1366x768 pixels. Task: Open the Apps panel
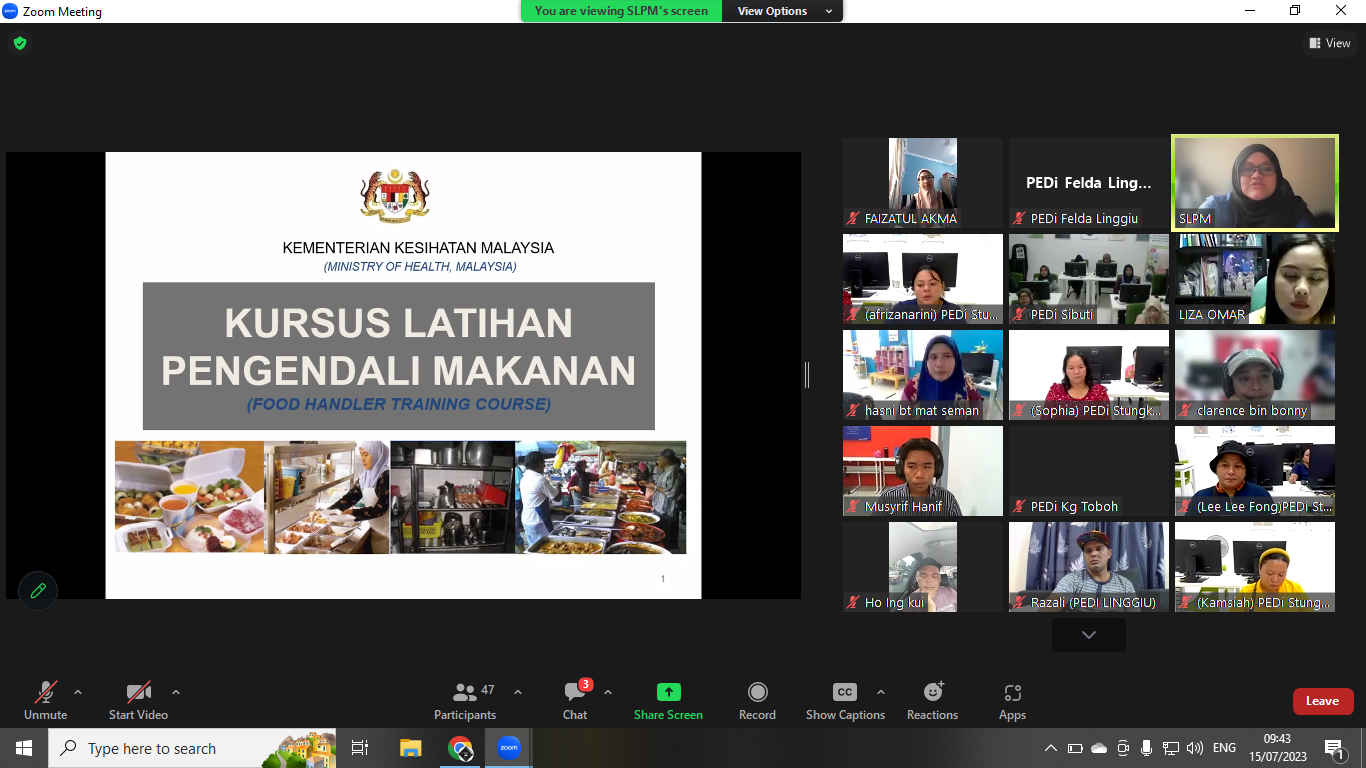[x=1012, y=692]
